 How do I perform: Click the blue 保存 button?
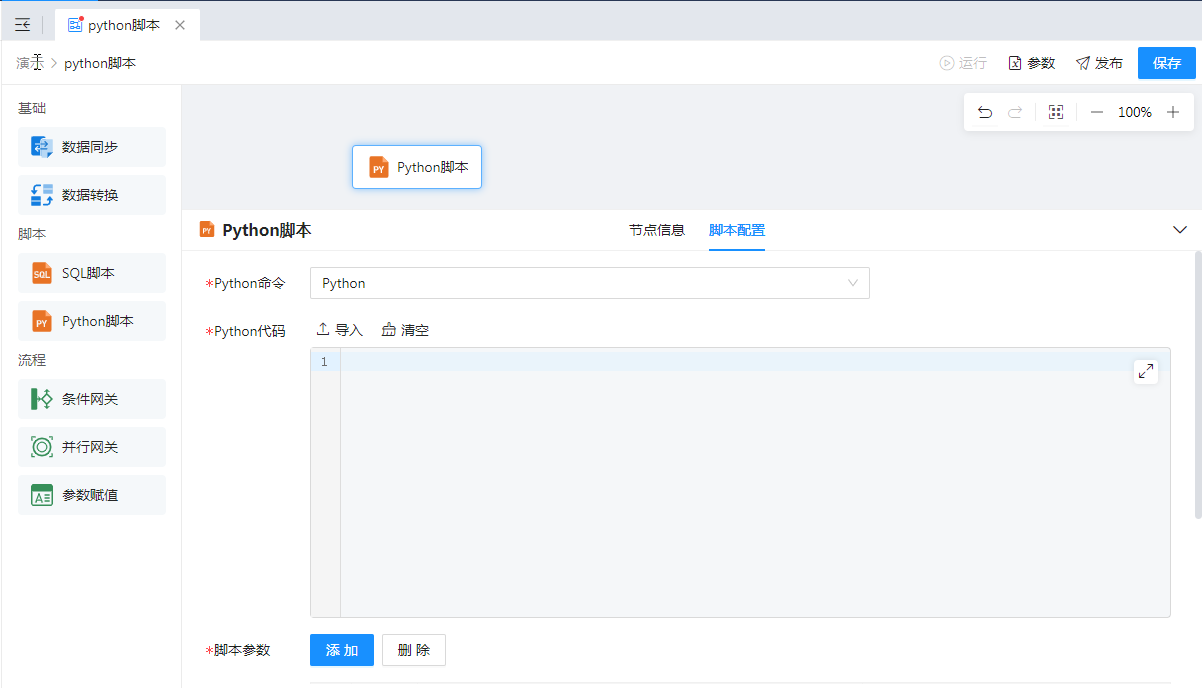pyautogui.click(x=1166, y=63)
